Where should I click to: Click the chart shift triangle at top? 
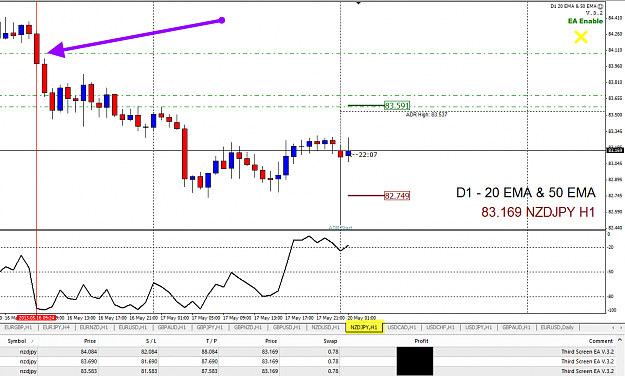tap(358, 3)
